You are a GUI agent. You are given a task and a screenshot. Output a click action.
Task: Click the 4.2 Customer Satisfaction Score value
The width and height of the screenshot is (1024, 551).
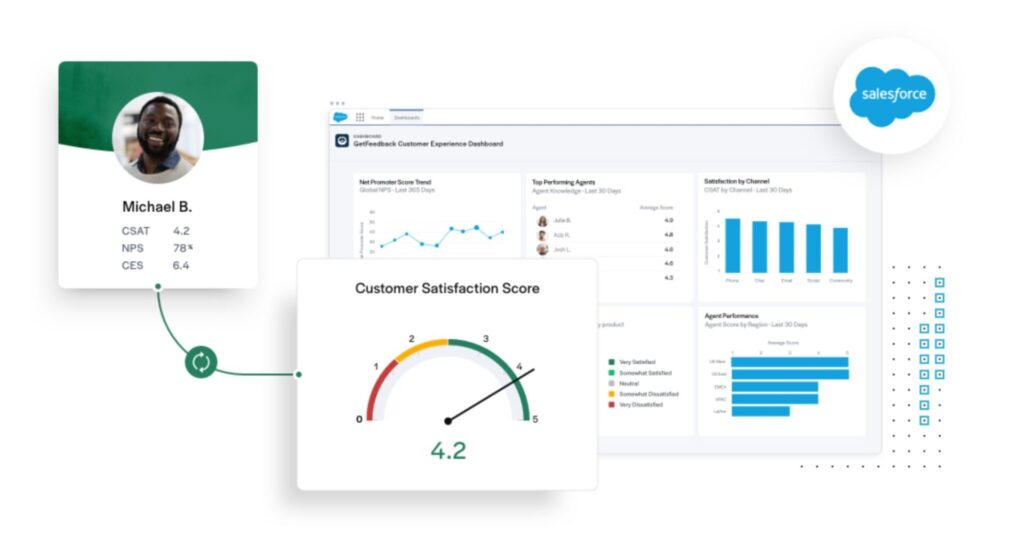pyautogui.click(x=448, y=451)
